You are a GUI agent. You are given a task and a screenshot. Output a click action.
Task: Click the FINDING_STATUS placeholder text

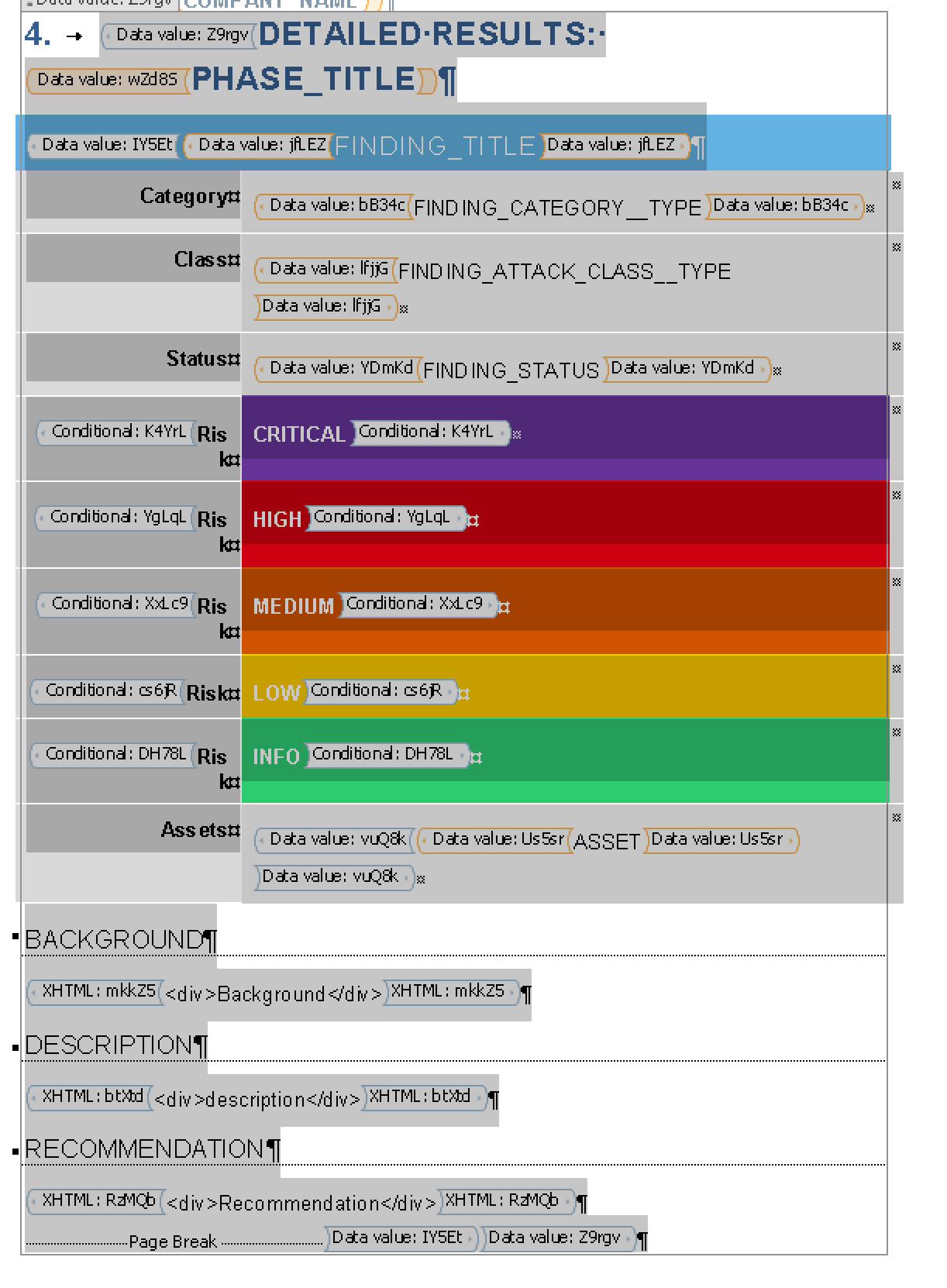coord(511,370)
